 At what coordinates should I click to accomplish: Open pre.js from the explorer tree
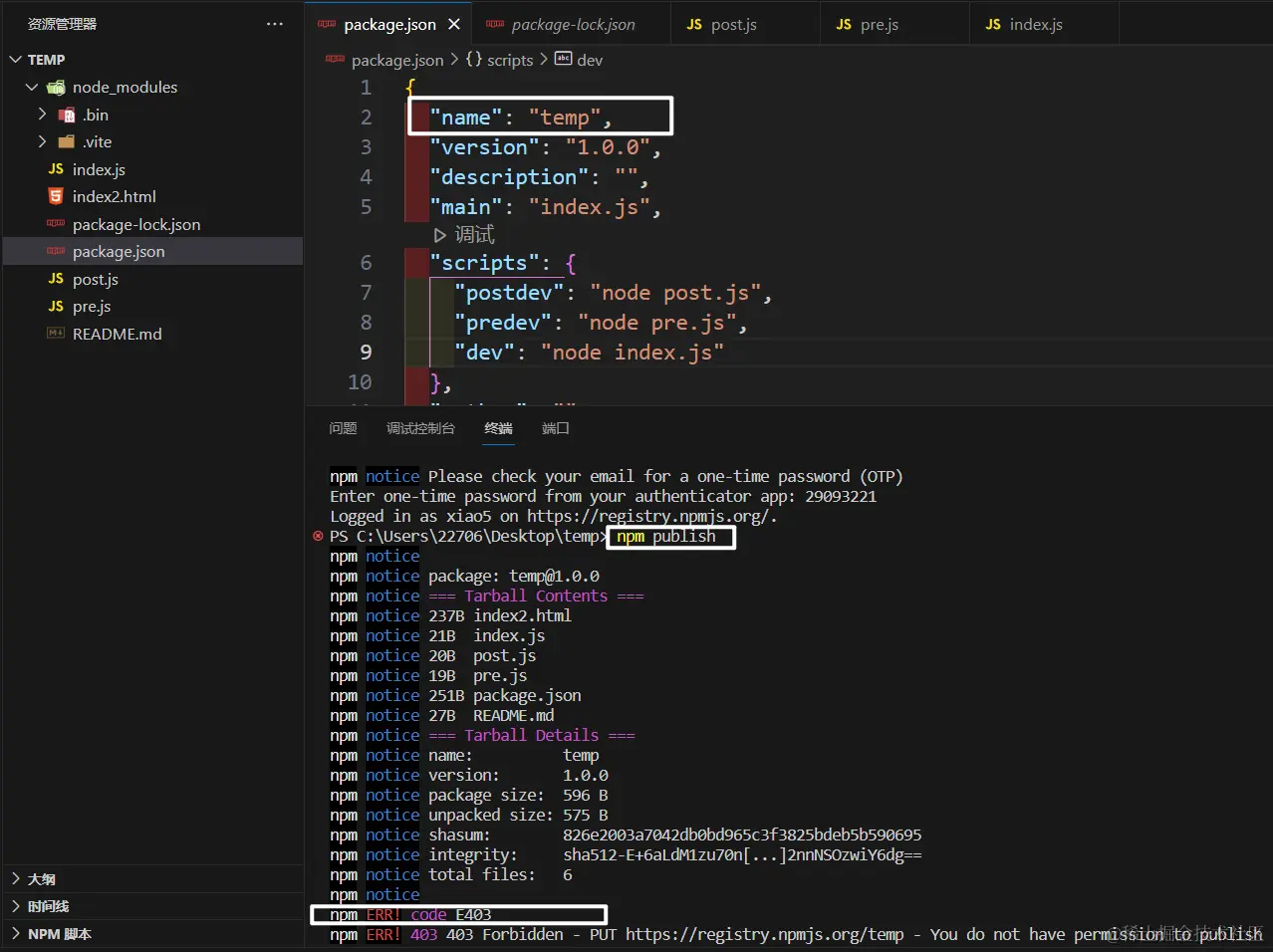pyautogui.click(x=91, y=307)
